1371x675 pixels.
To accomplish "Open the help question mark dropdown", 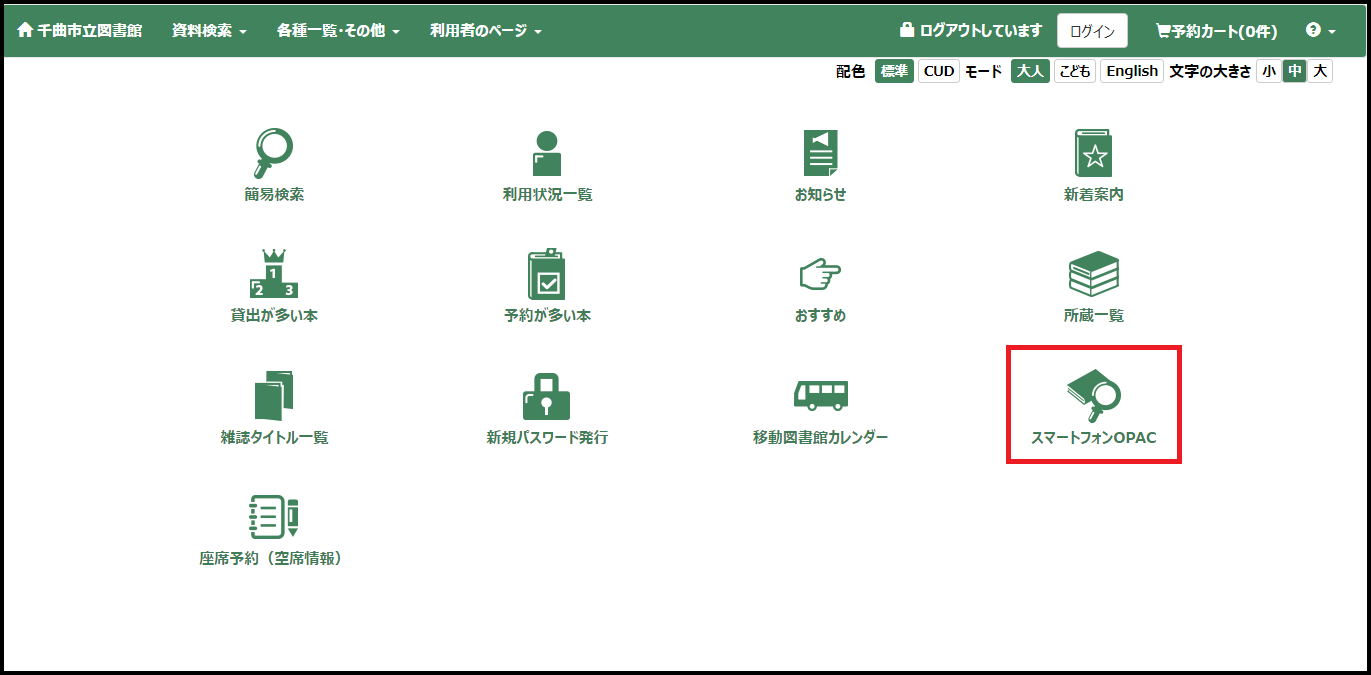I will (x=1320, y=31).
